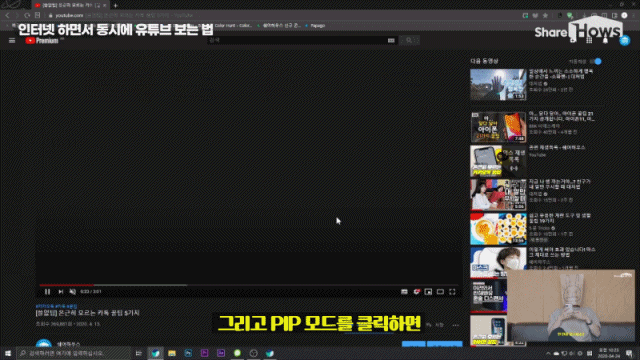Reload the browser page

coord(27,15)
